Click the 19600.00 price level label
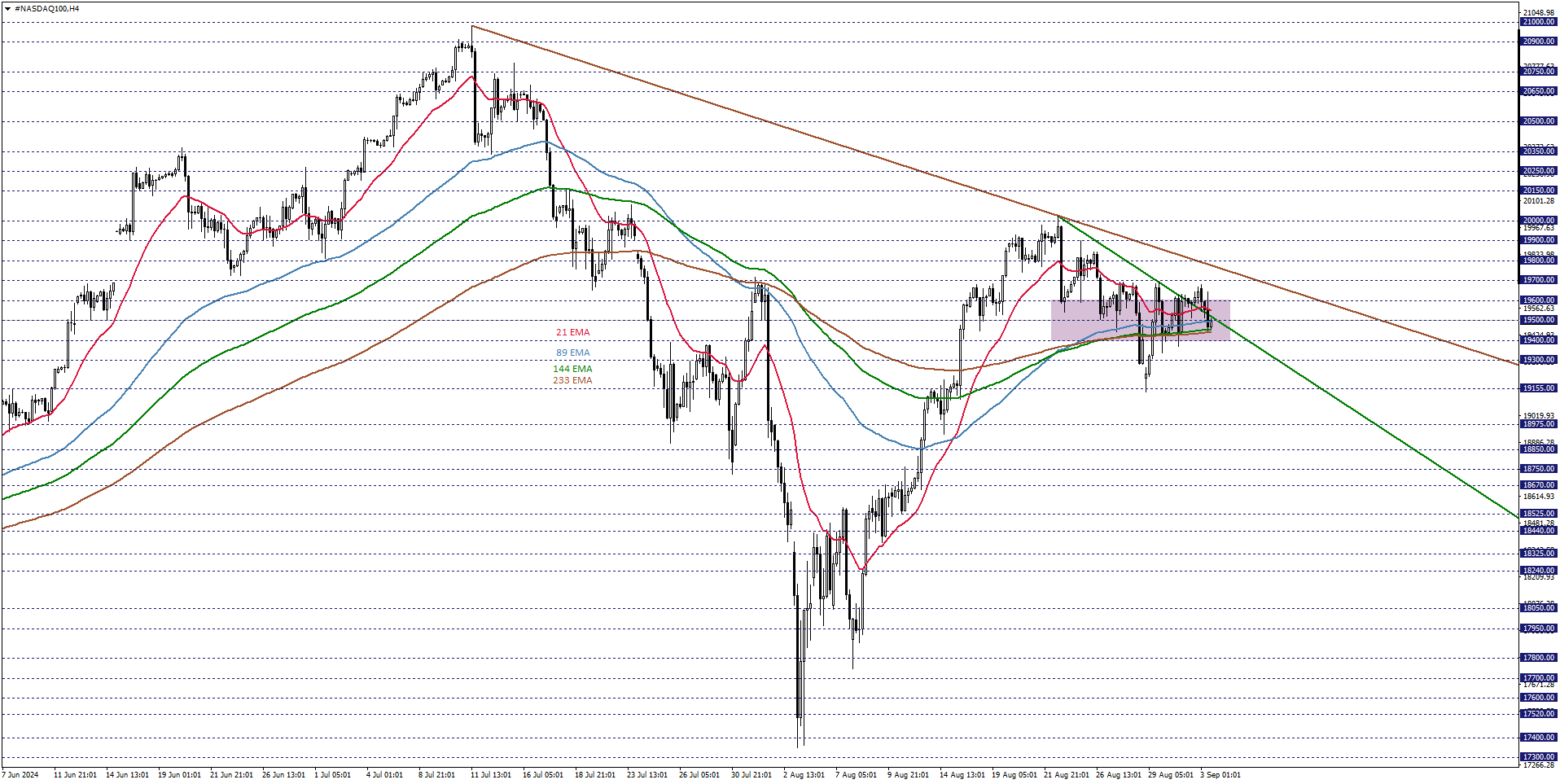The width and height of the screenshot is (1560, 784). click(x=1538, y=300)
